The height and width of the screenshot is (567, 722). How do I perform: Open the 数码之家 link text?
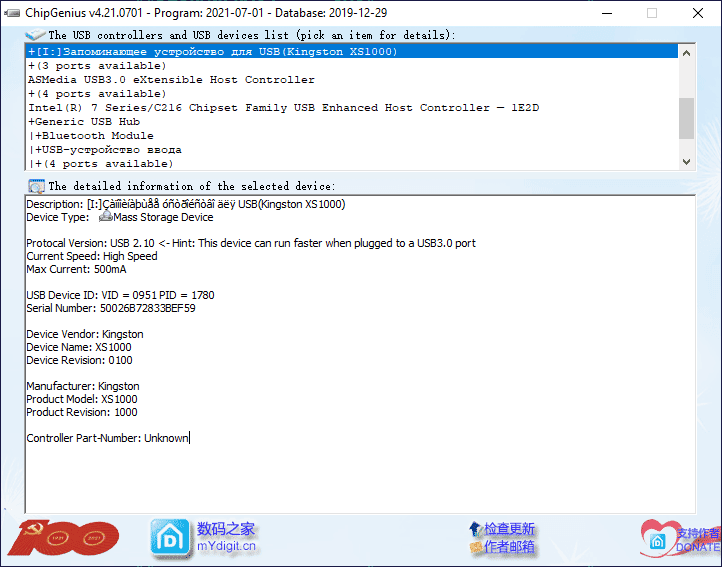[x=226, y=529]
